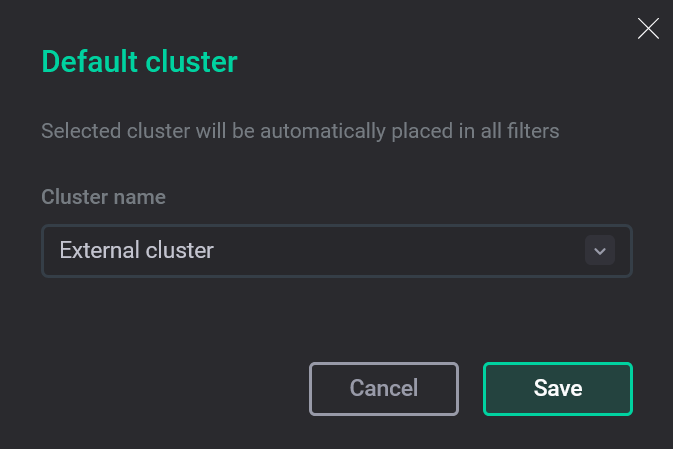Click the X icon in the corner
The width and height of the screenshot is (673, 449).
point(648,29)
